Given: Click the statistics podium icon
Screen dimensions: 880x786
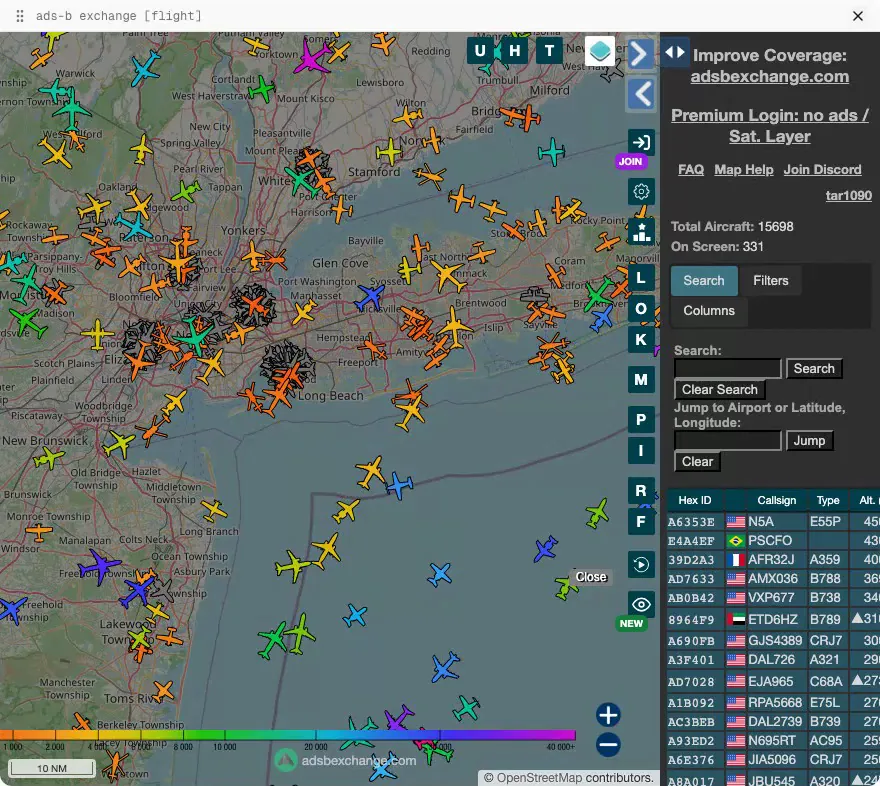Looking at the screenshot, I should point(641,232).
